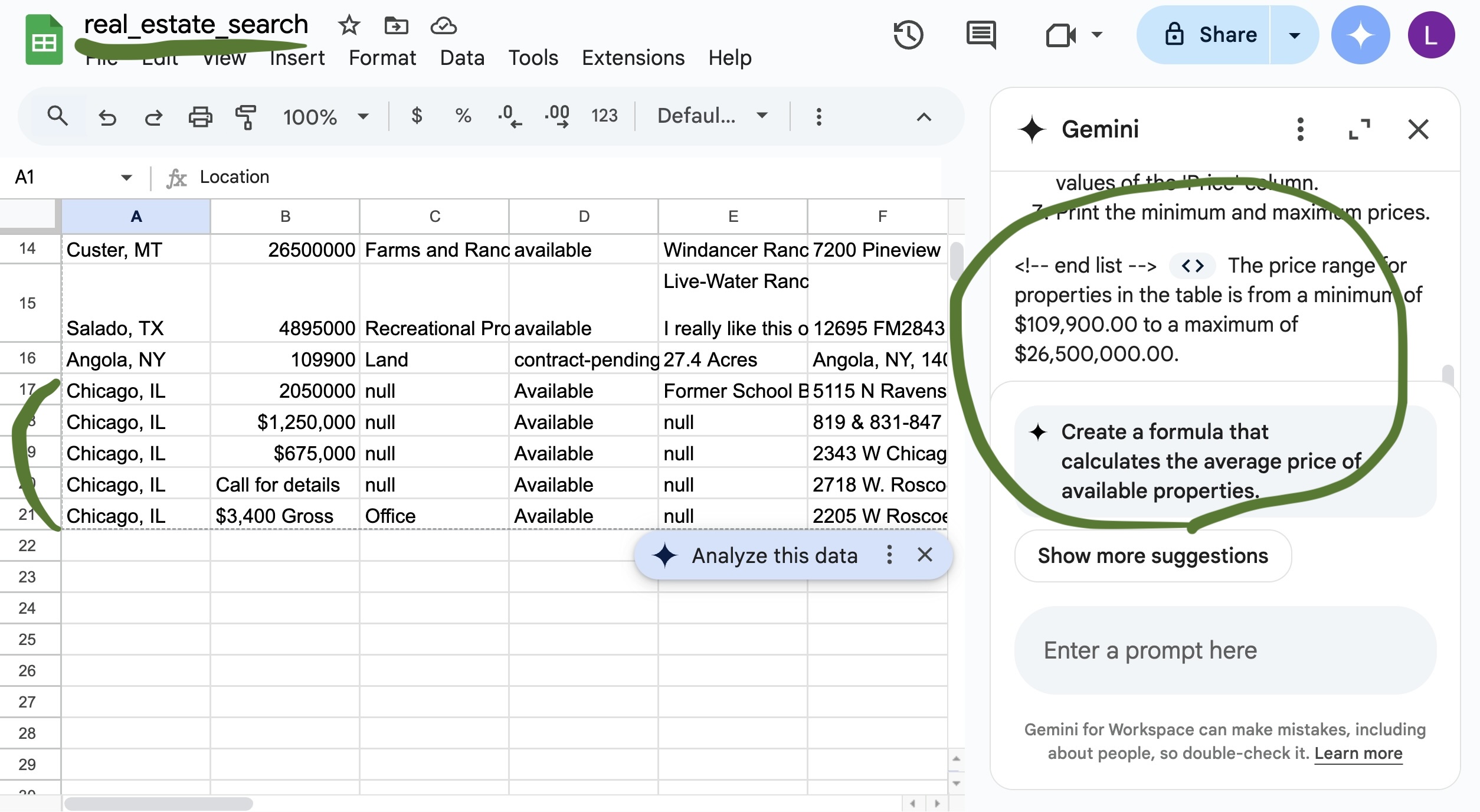Select the paint format tool
This screenshot has height=812, width=1480.
246,117
